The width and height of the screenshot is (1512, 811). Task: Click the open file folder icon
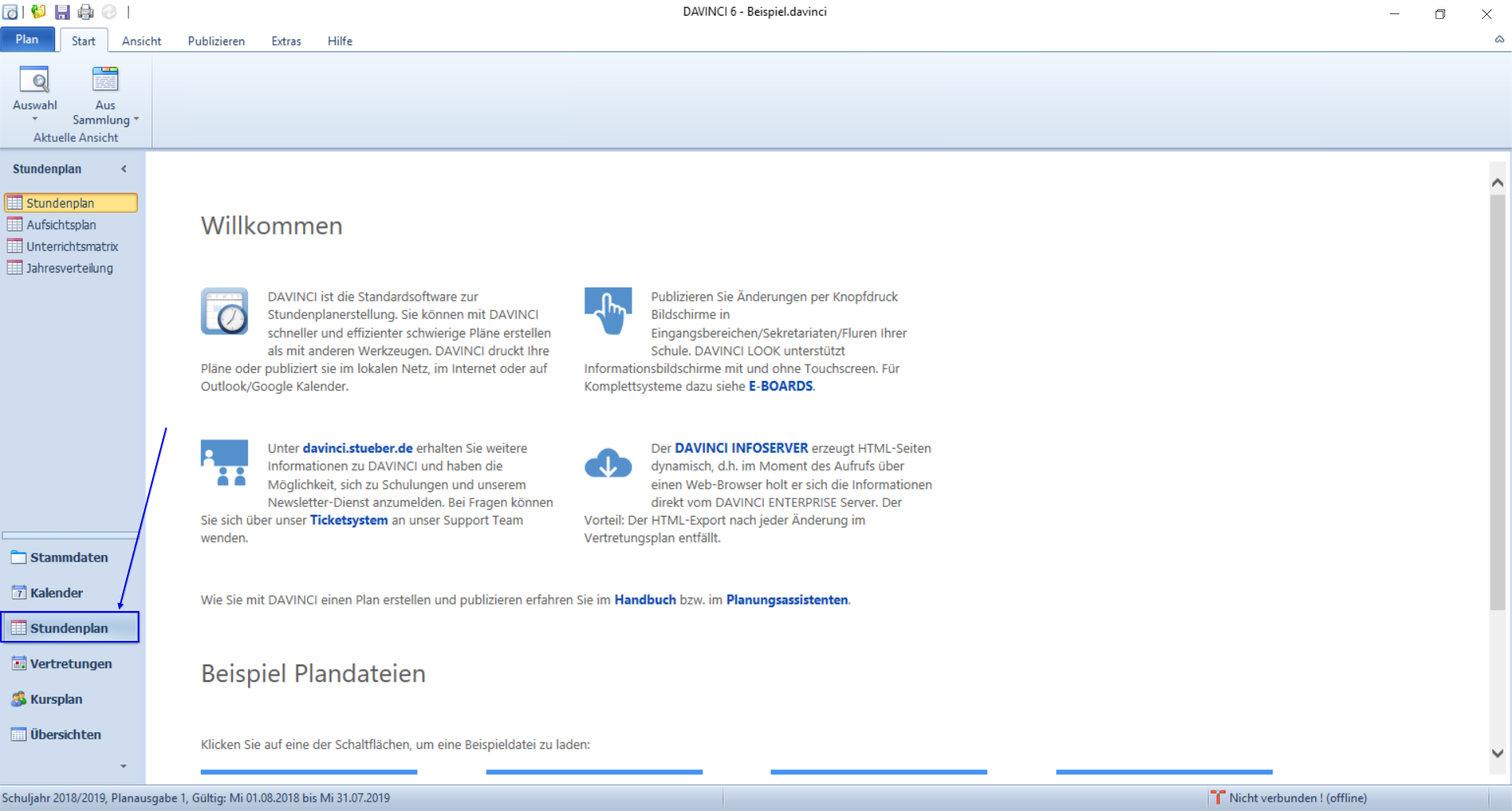point(39,12)
